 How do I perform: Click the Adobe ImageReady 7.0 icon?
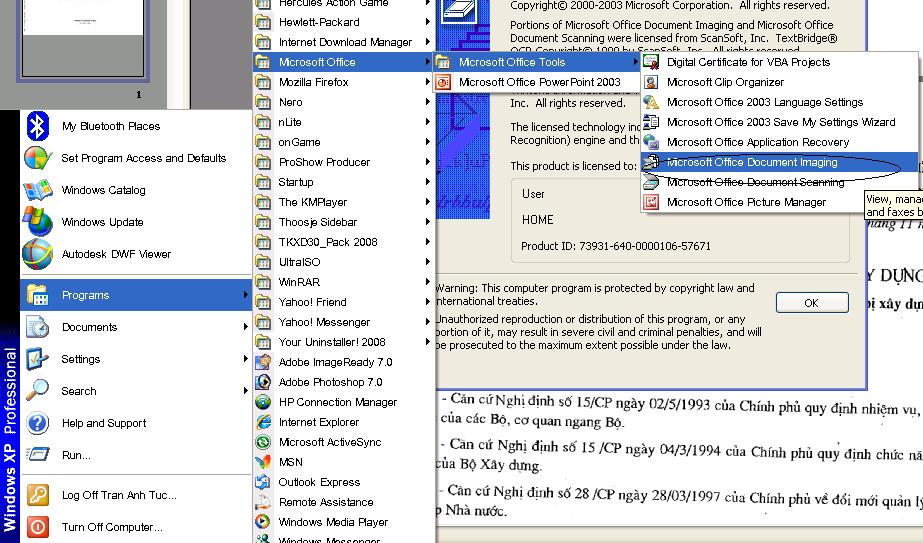pos(263,362)
